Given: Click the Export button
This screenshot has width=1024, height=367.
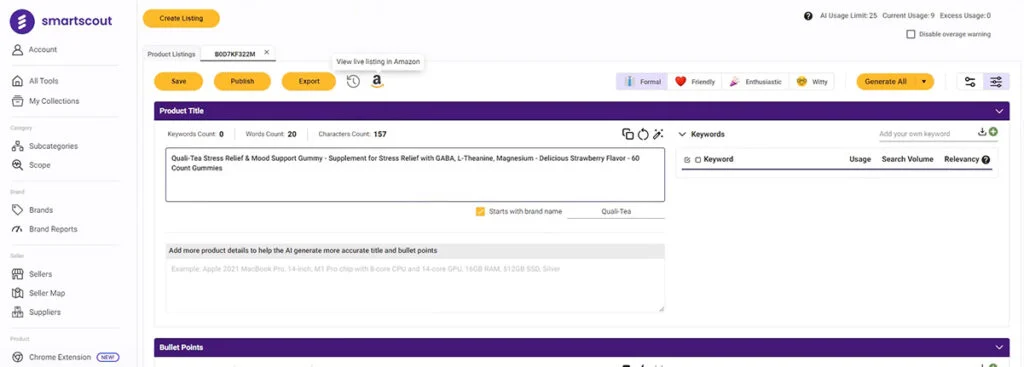Looking at the screenshot, I should point(309,82).
